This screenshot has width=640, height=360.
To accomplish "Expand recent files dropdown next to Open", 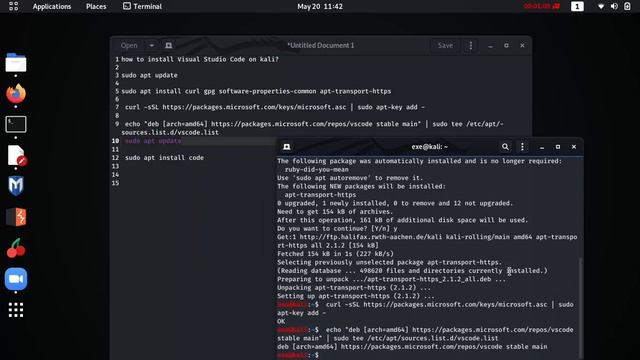I will pos(151,45).
